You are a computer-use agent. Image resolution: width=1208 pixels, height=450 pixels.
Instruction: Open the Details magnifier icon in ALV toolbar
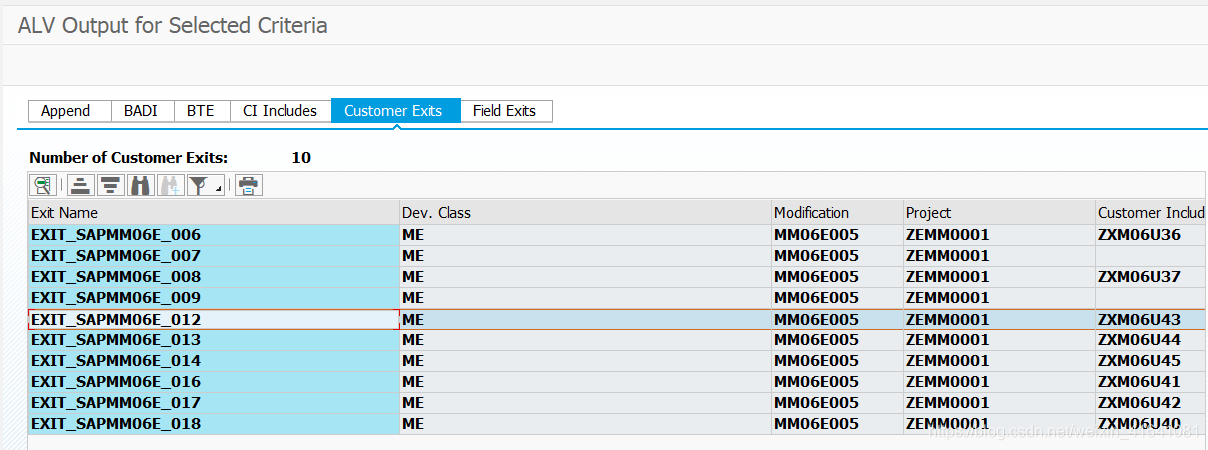point(42,185)
